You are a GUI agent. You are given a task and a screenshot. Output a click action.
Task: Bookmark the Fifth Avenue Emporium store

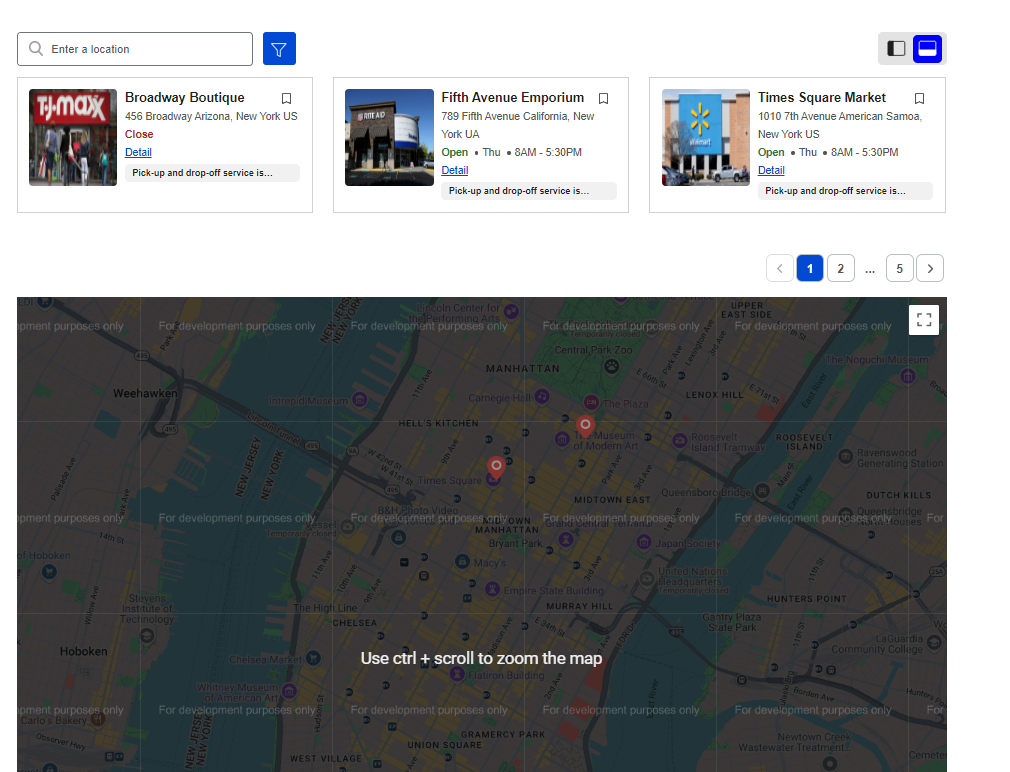coord(603,98)
